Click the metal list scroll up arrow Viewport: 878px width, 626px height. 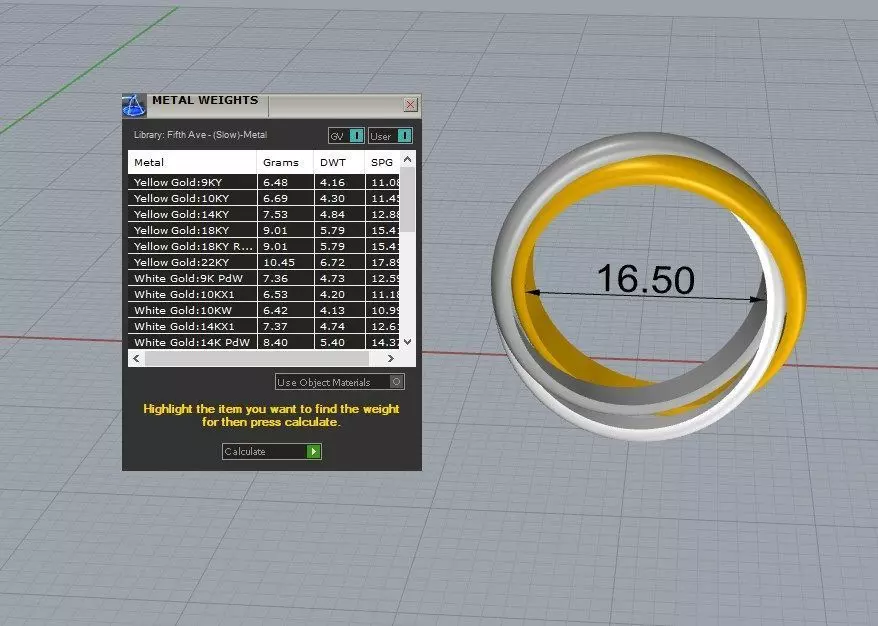click(408, 160)
